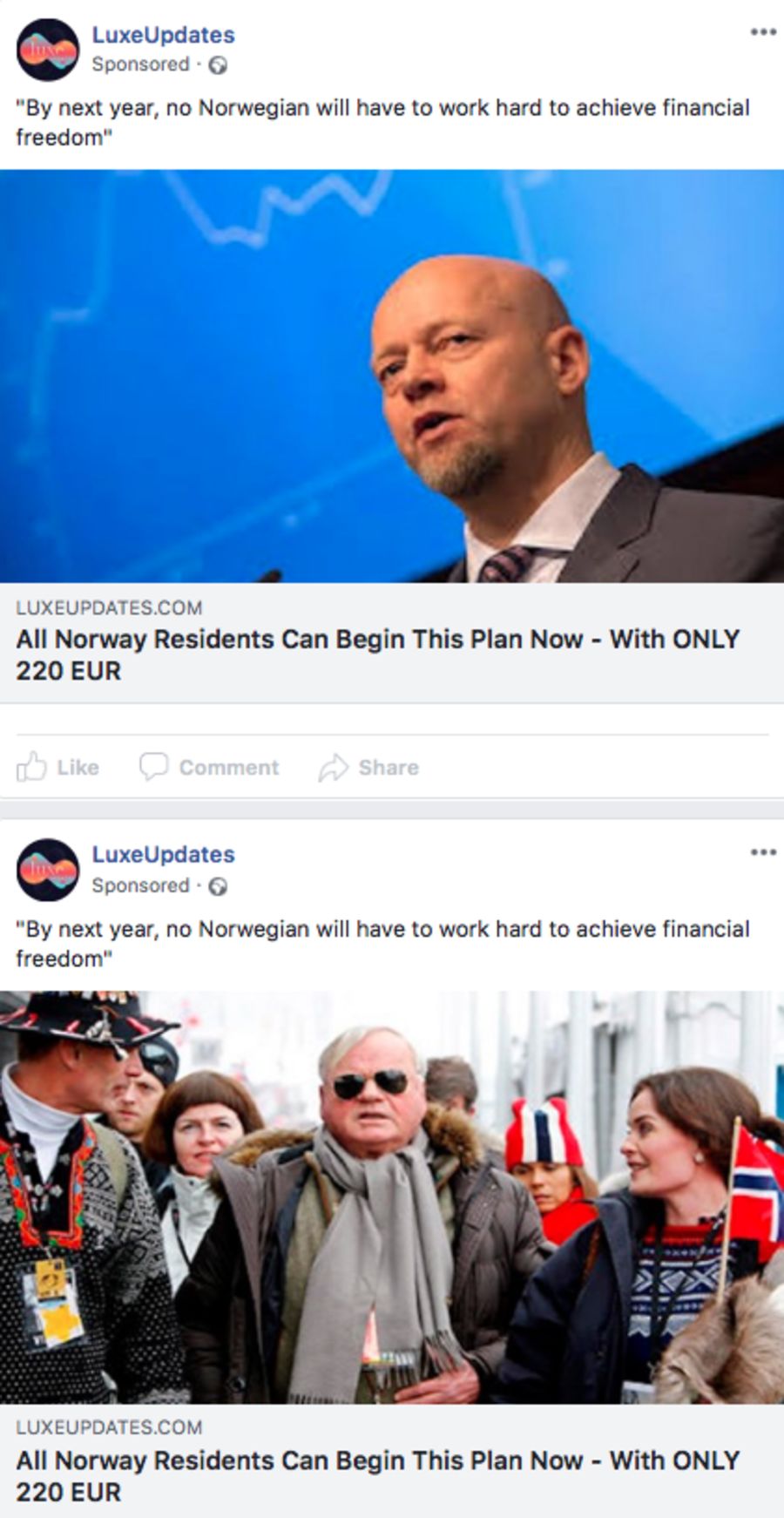Click the globe audience icon on first post

tap(219, 65)
